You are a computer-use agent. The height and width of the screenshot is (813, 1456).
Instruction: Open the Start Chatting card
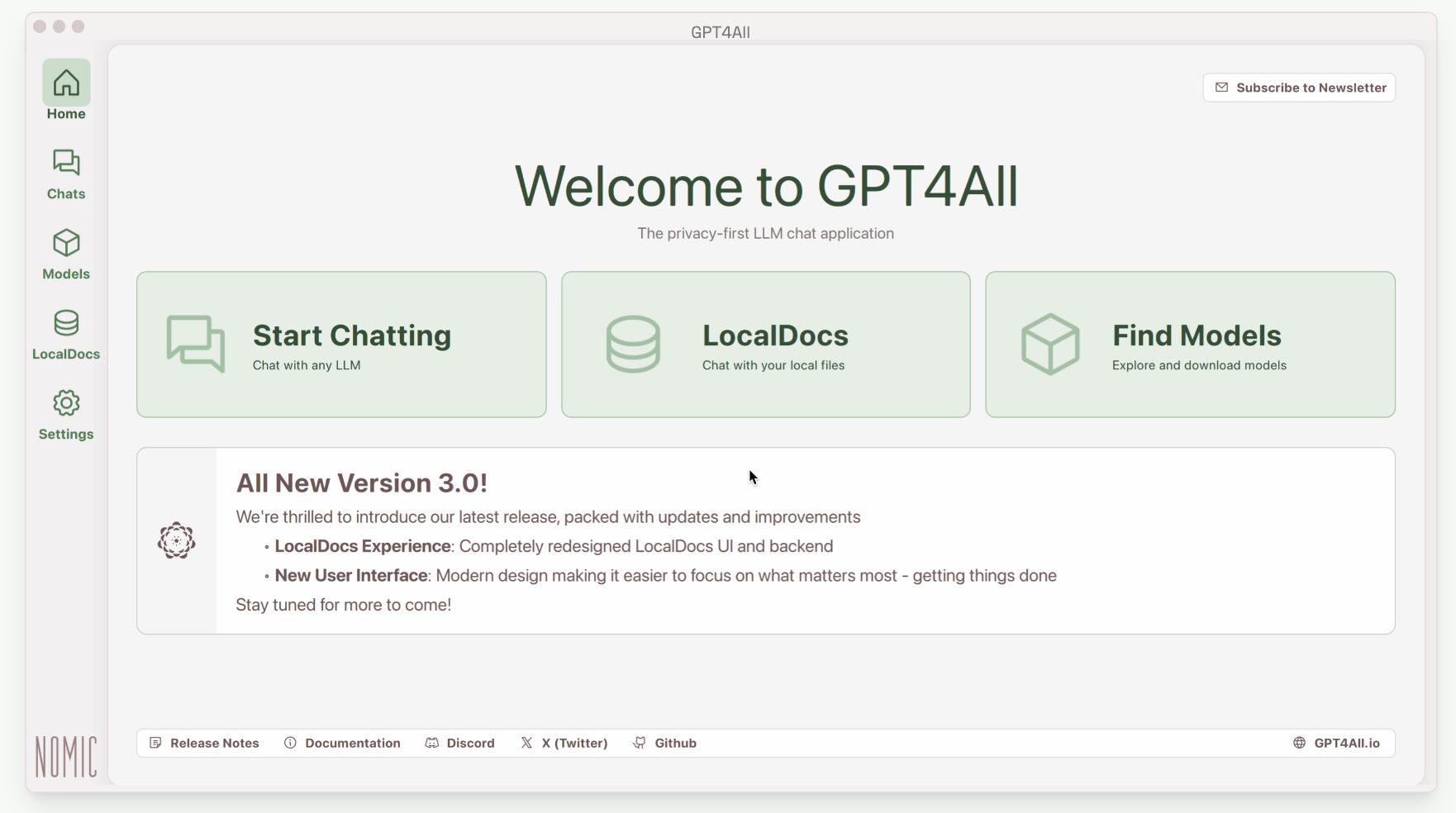pos(341,345)
